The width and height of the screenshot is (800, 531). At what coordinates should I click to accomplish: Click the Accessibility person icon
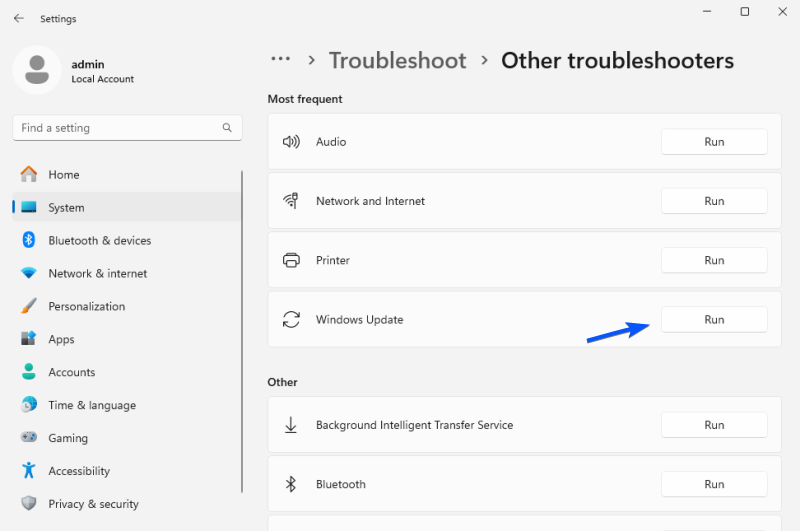[29, 471]
